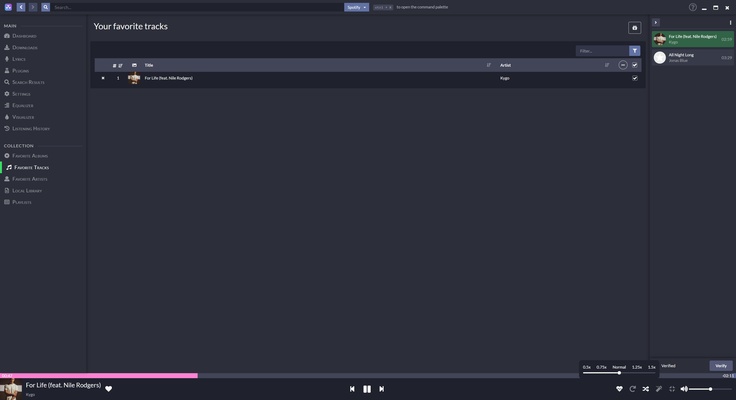736x400 pixels.
Task: Click the search magnifier icon
Action: click(46, 7)
